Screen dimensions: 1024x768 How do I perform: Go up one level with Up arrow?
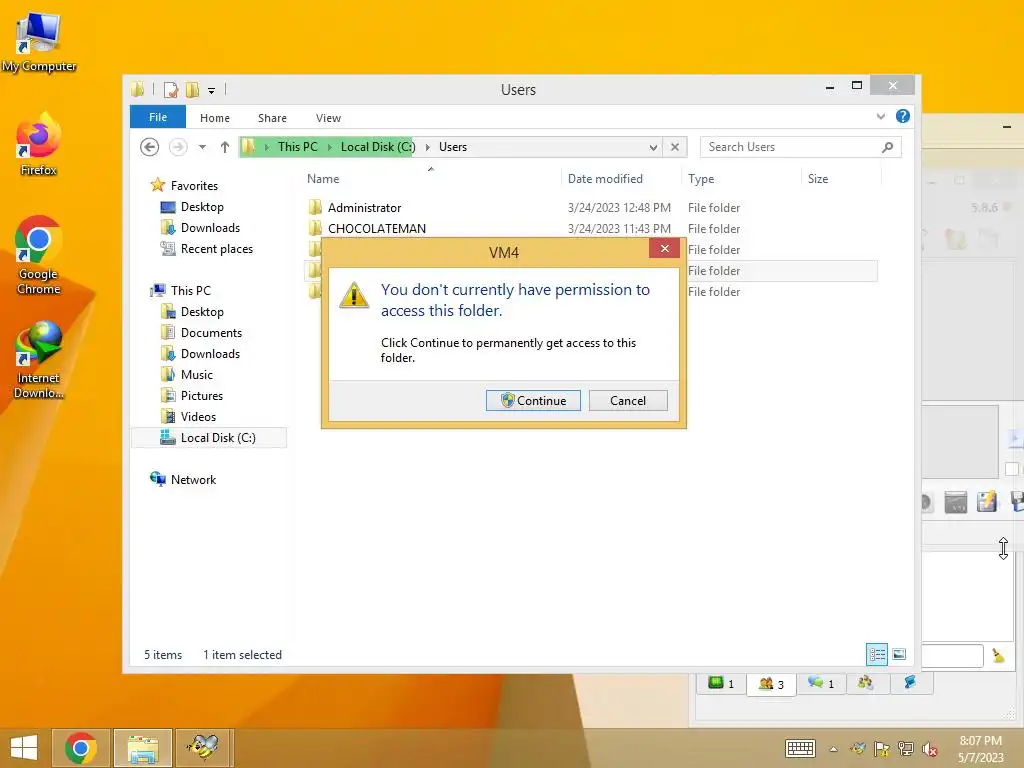point(225,147)
